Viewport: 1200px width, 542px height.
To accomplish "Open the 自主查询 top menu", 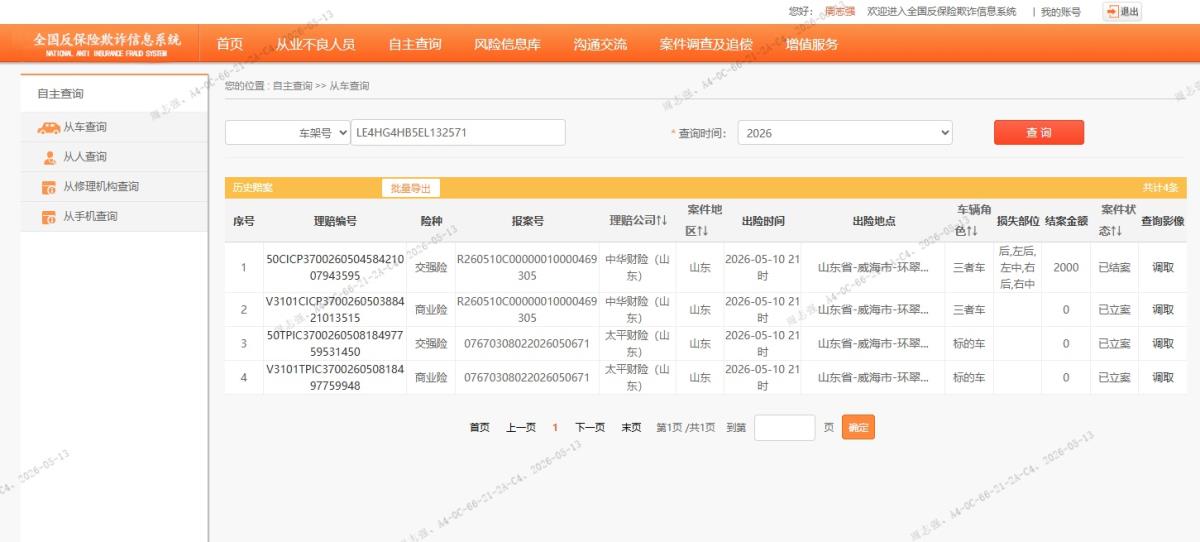I will 415,44.
